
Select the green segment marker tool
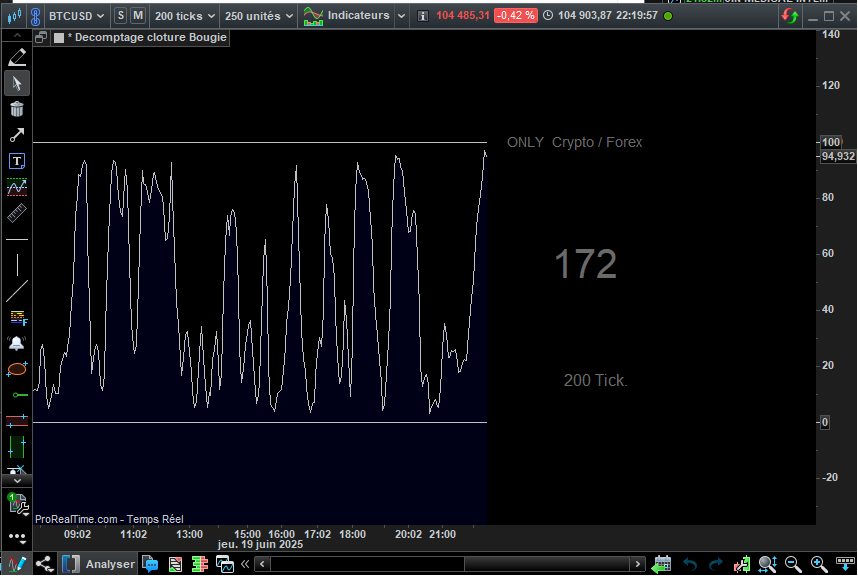(x=19, y=395)
